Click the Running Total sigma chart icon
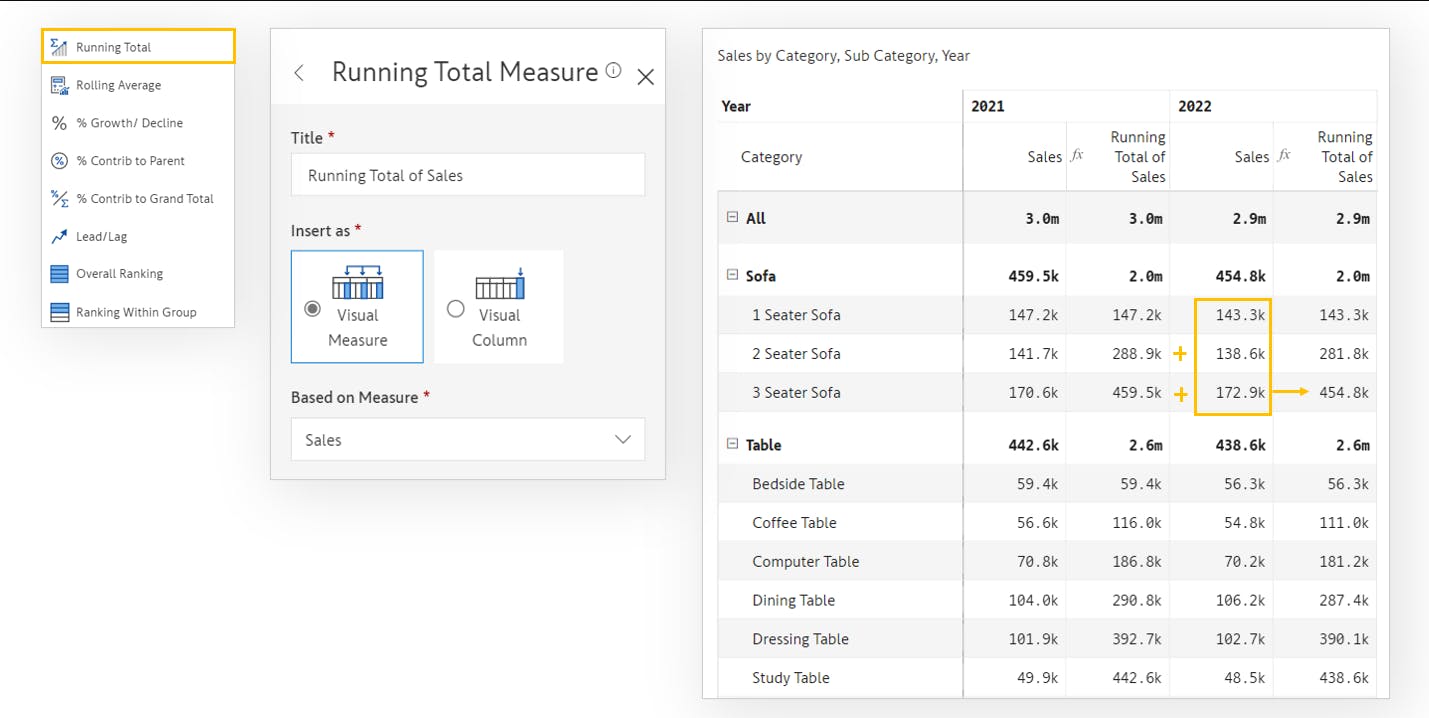 (59, 47)
